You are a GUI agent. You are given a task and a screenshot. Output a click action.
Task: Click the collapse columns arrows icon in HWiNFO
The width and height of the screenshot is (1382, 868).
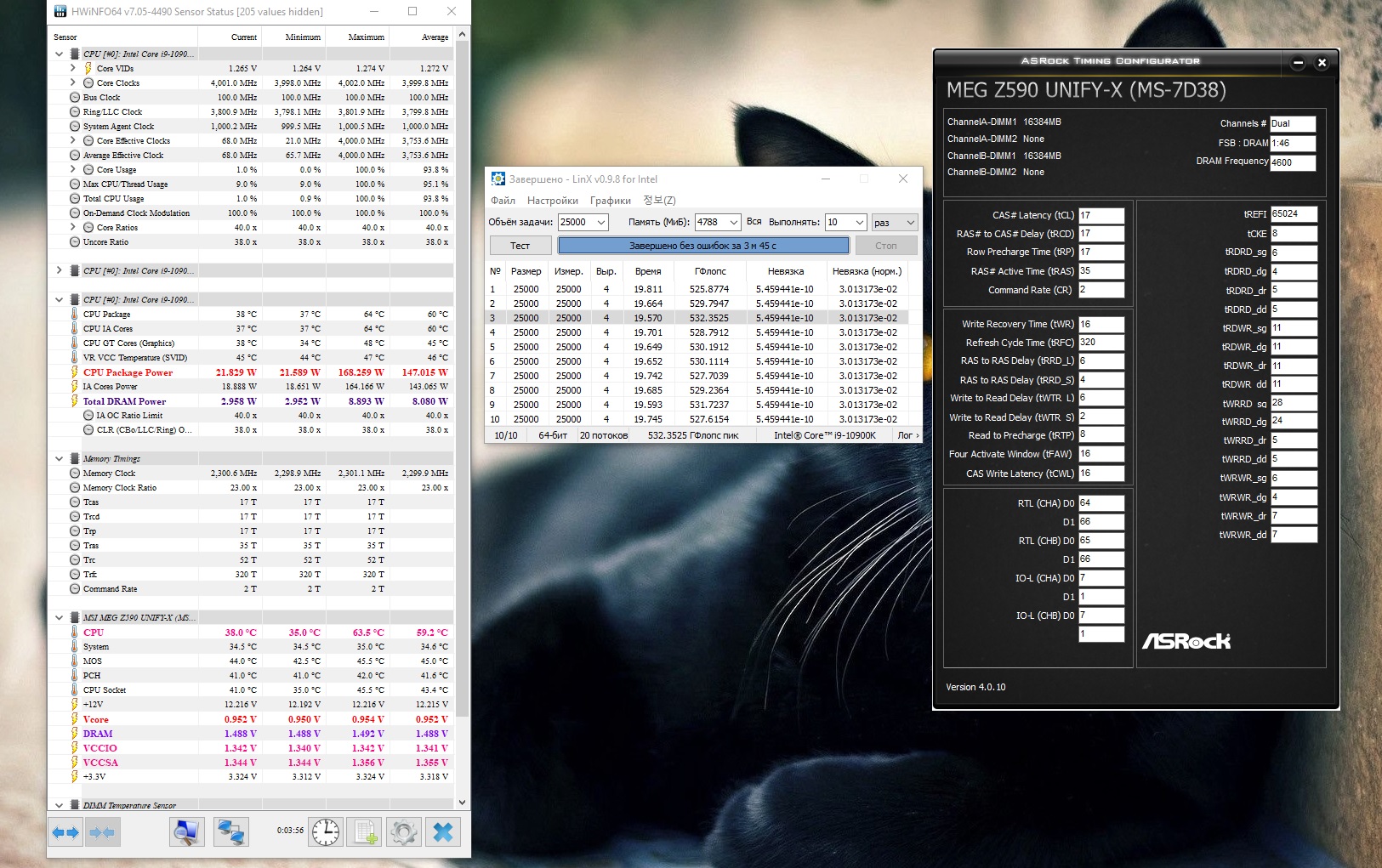tap(102, 832)
